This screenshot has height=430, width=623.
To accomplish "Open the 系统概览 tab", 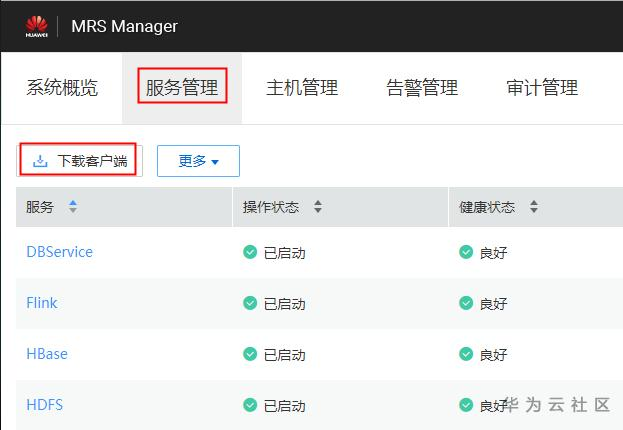I will point(62,88).
